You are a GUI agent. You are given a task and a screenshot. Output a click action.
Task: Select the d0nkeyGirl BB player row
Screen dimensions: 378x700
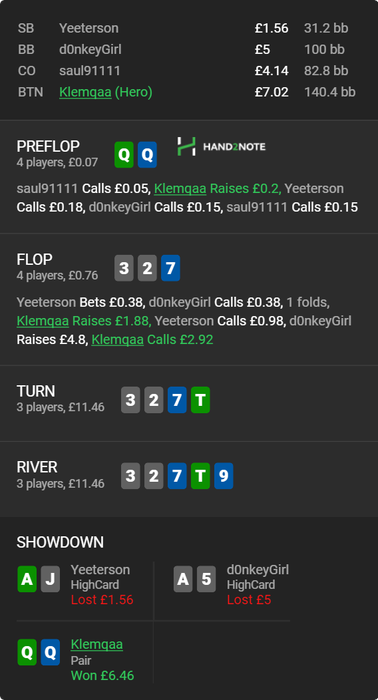tap(187, 50)
